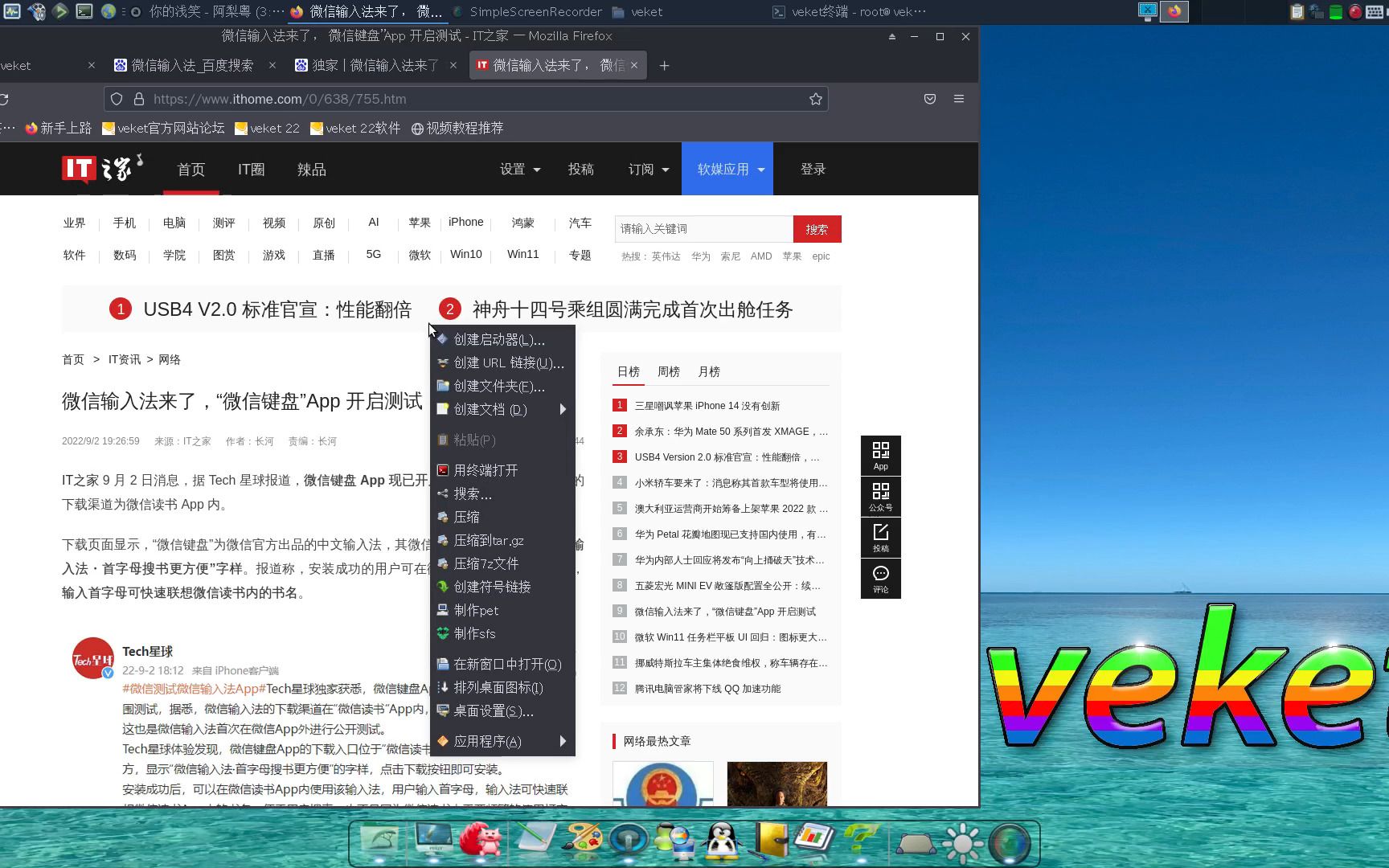Click the 英伟达 hot search term

[666, 256]
